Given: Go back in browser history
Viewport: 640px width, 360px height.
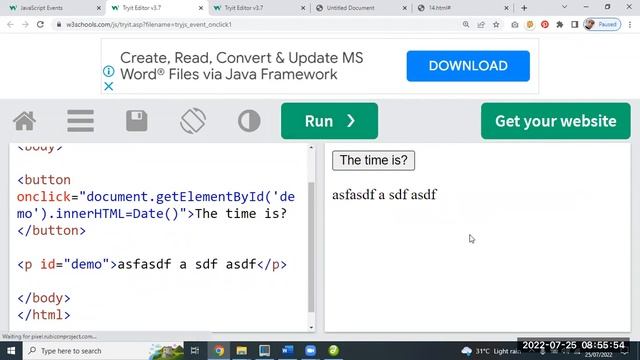Looking at the screenshot, I should [10, 24].
